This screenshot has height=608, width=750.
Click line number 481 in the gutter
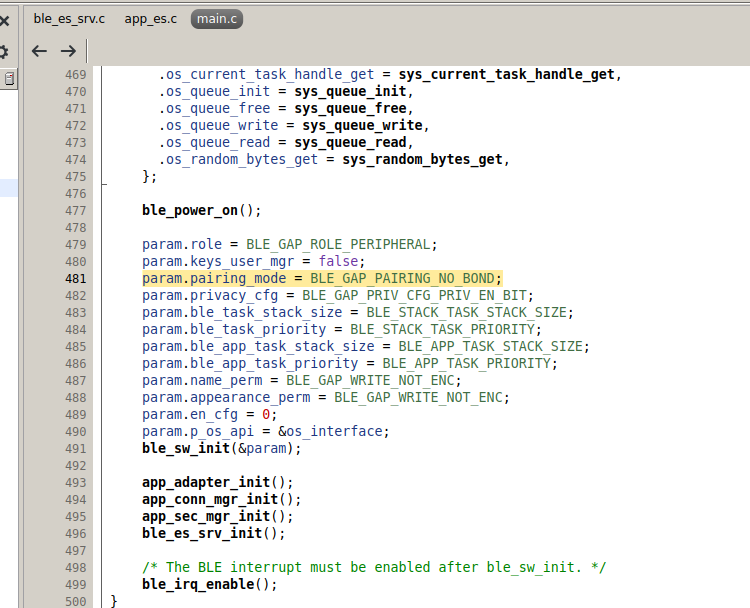point(75,278)
